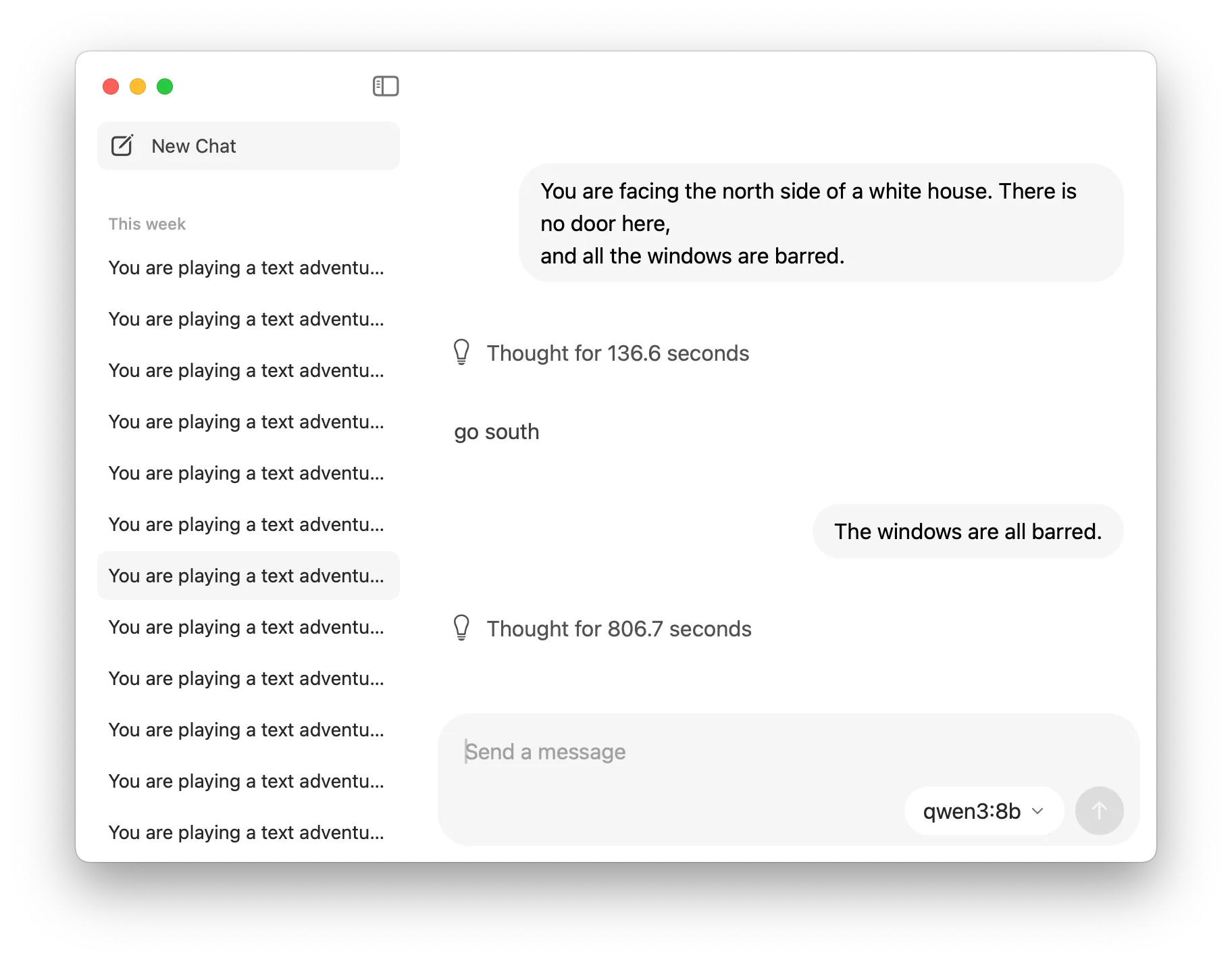Toggle the sidebar panel icon
This screenshot has width=1232, height=962.
386,86
